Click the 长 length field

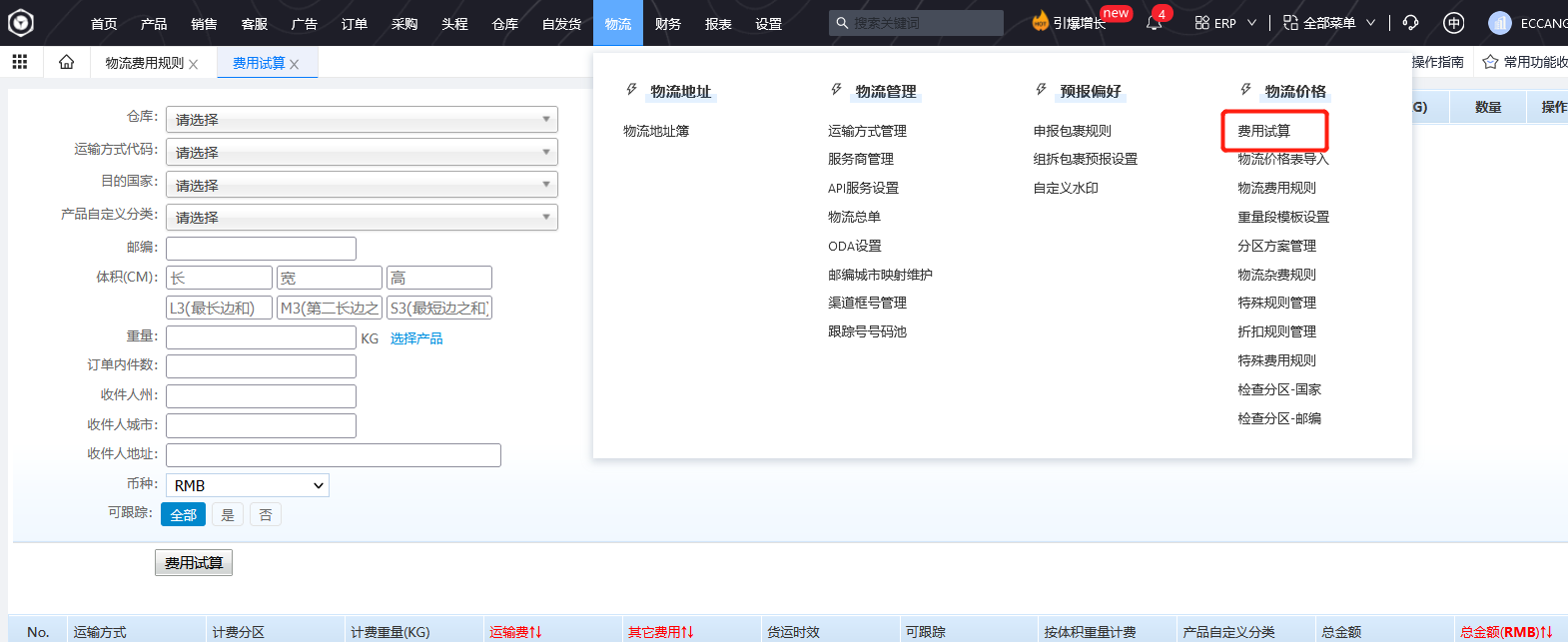(219, 278)
